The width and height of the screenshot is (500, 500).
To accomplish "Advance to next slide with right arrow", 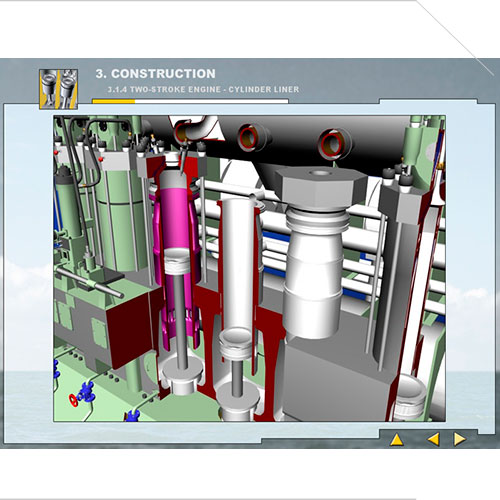I will coord(460,439).
